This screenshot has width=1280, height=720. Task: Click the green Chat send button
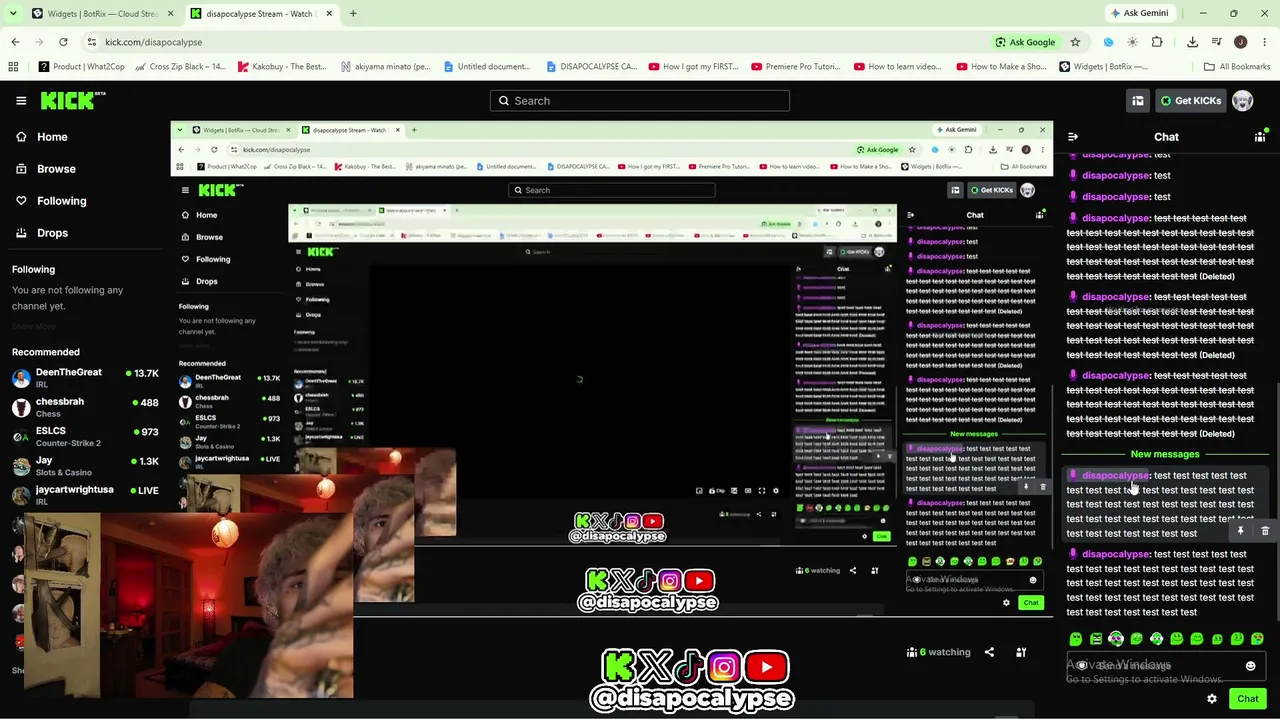(x=1248, y=699)
